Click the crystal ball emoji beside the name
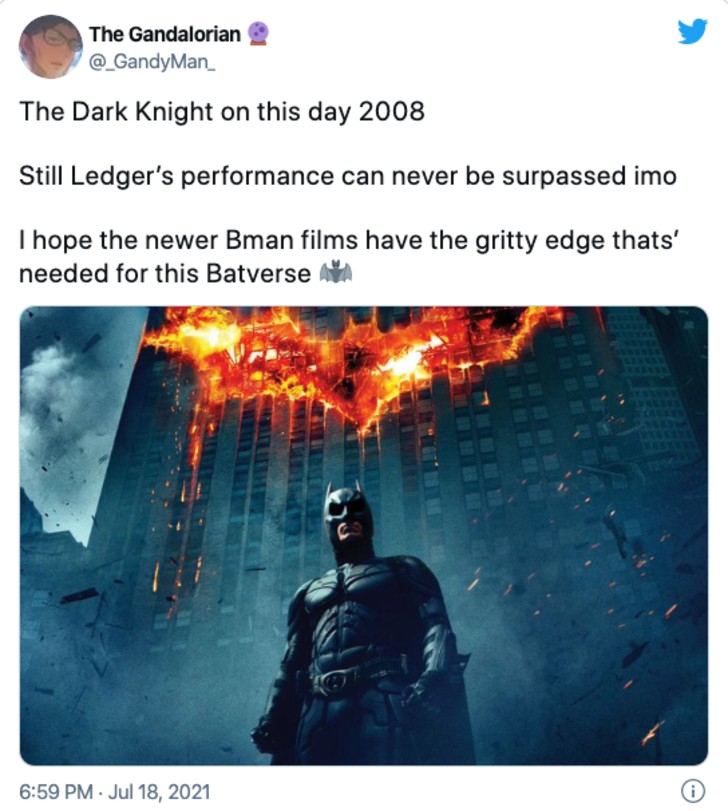This screenshot has height=811, width=728. click(259, 34)
